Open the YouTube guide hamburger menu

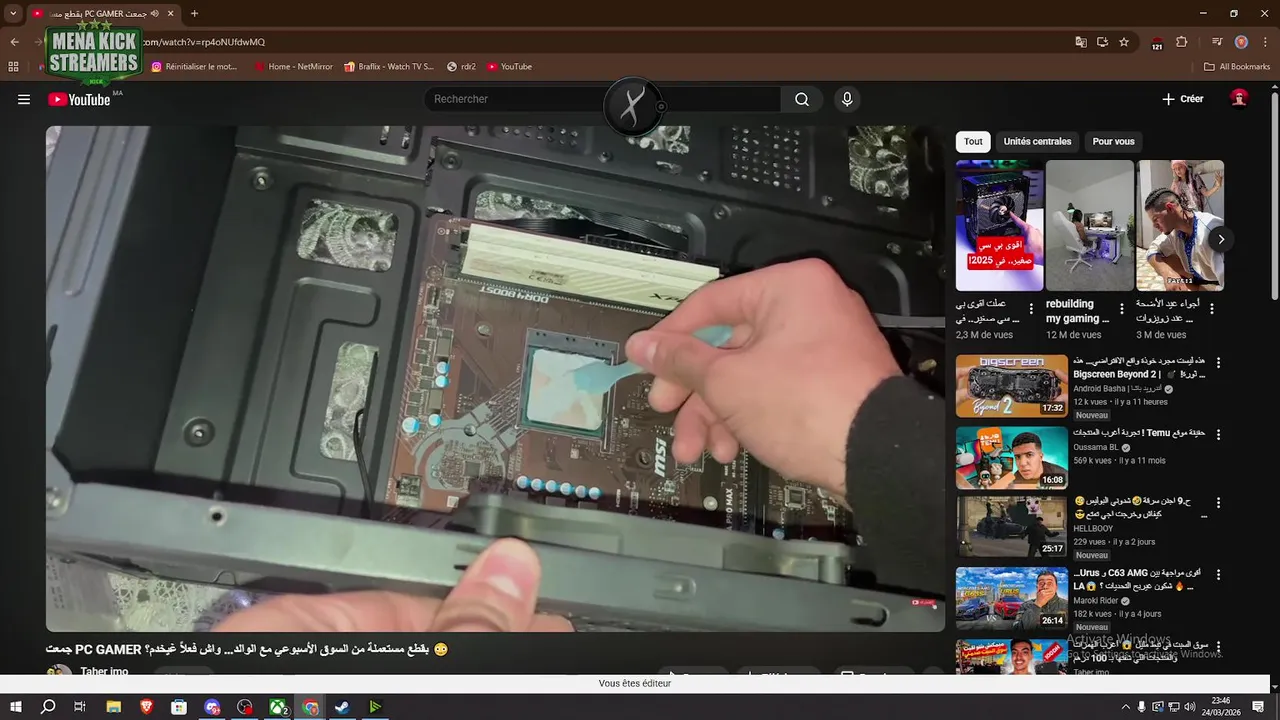click(x=24, y=99)
